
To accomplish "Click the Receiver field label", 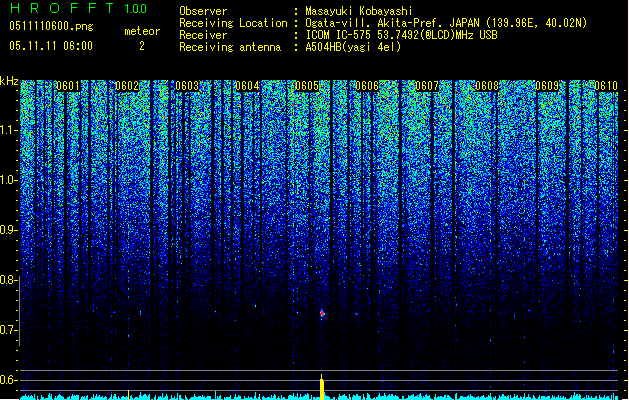I will coord(203,35).
